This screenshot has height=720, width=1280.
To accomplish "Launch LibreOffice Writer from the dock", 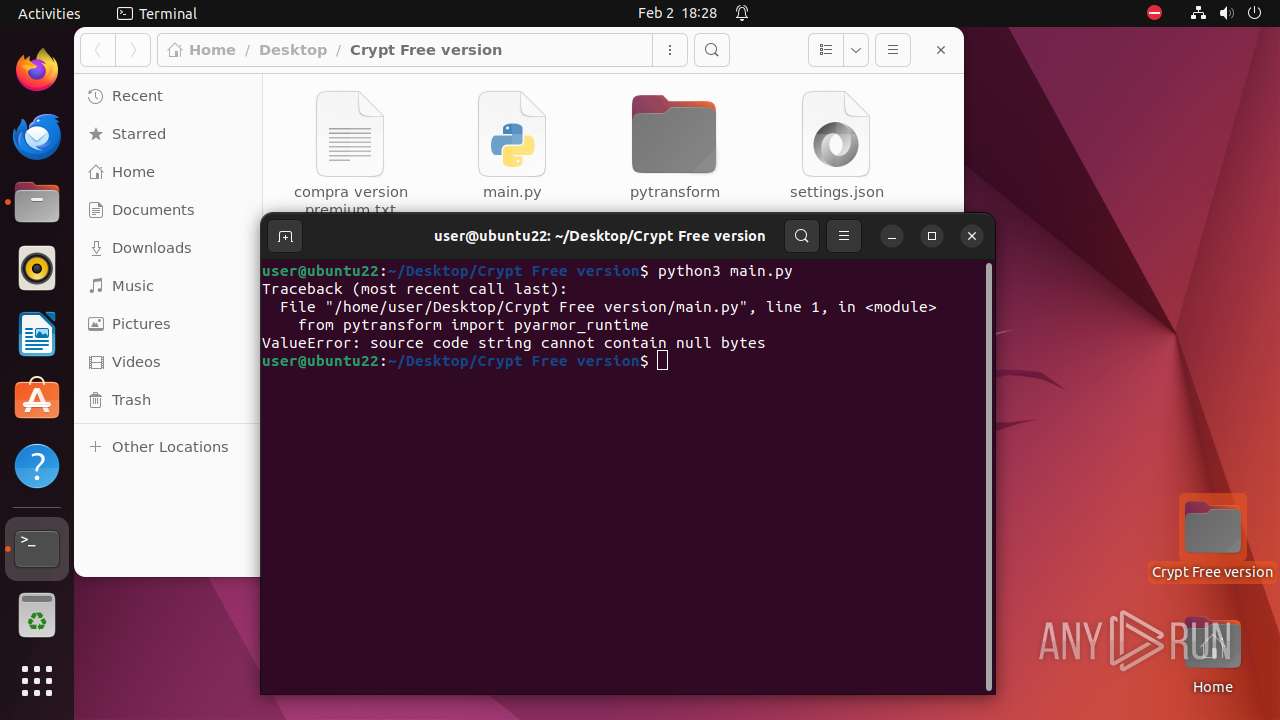I will pyautogui.click(x=37, y=334).
